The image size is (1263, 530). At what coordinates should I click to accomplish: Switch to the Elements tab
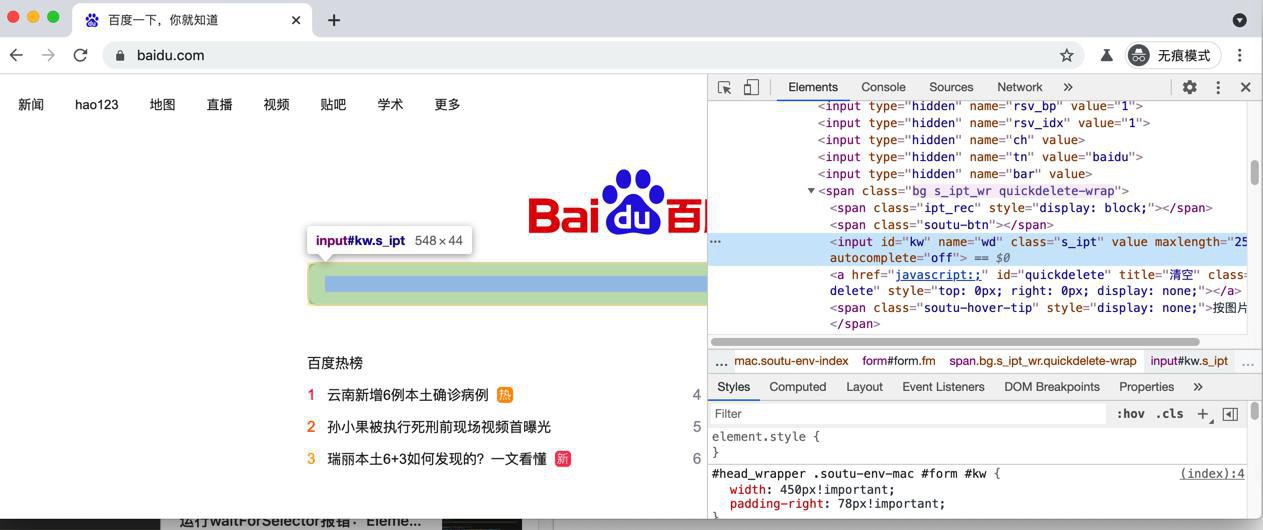click(x=813, y=87)
